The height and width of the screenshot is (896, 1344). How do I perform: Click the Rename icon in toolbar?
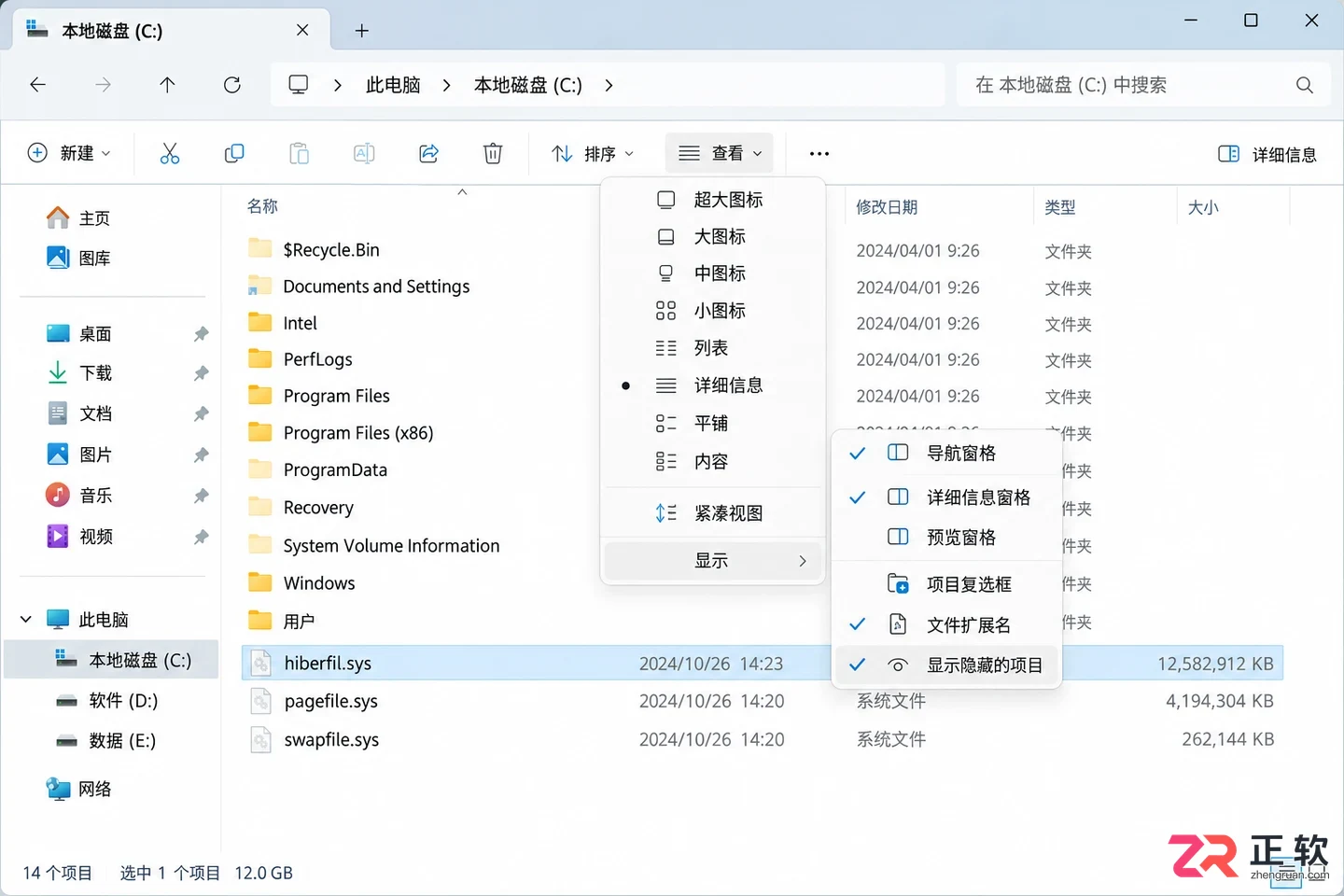point(364,153)
